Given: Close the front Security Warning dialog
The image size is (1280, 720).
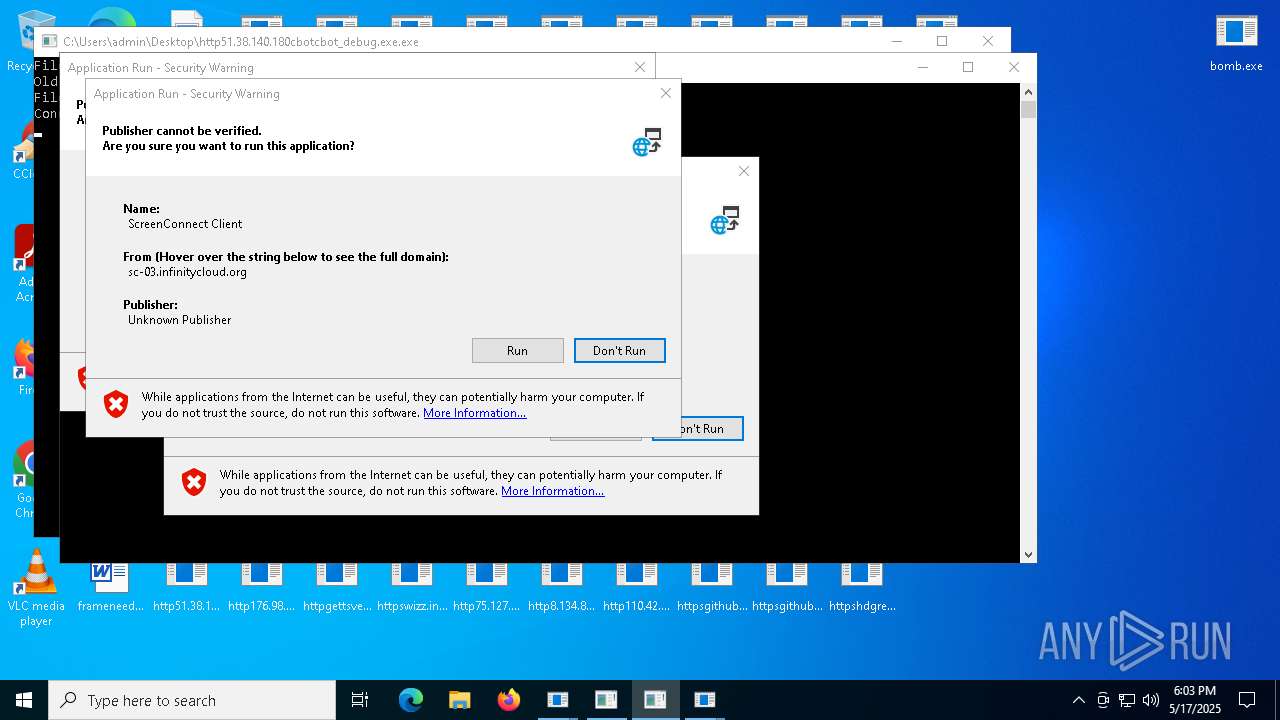Looking at the screenshot, I should pos(665,93).
